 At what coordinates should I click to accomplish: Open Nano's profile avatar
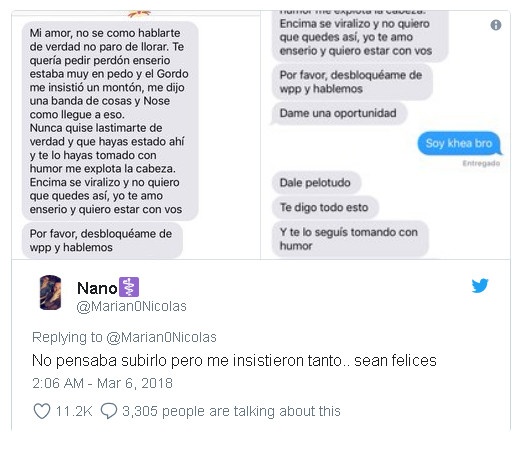pyautogui.click(x=51, y=292)
